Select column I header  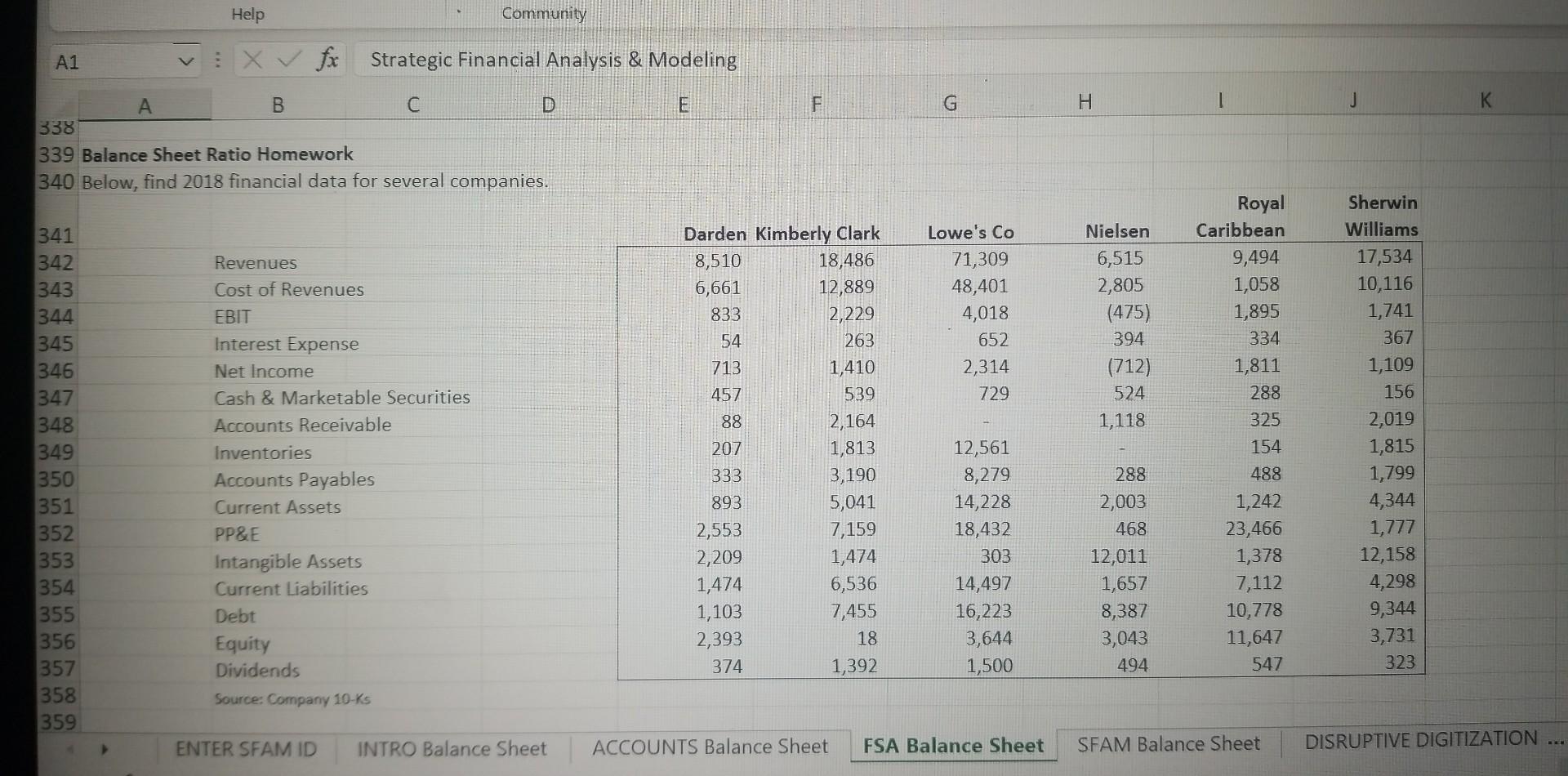point(1220,101)
